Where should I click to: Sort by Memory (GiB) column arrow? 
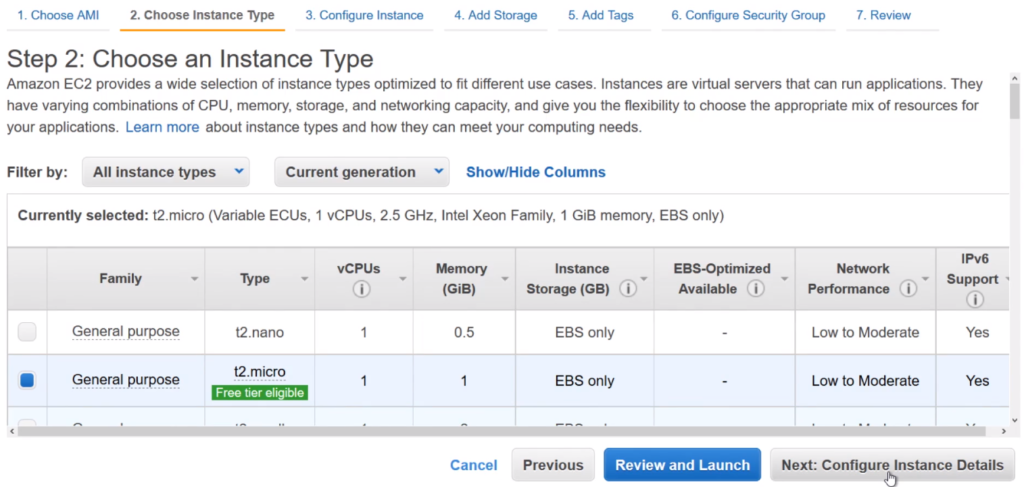pyautogui.click(x=506, y=279)
